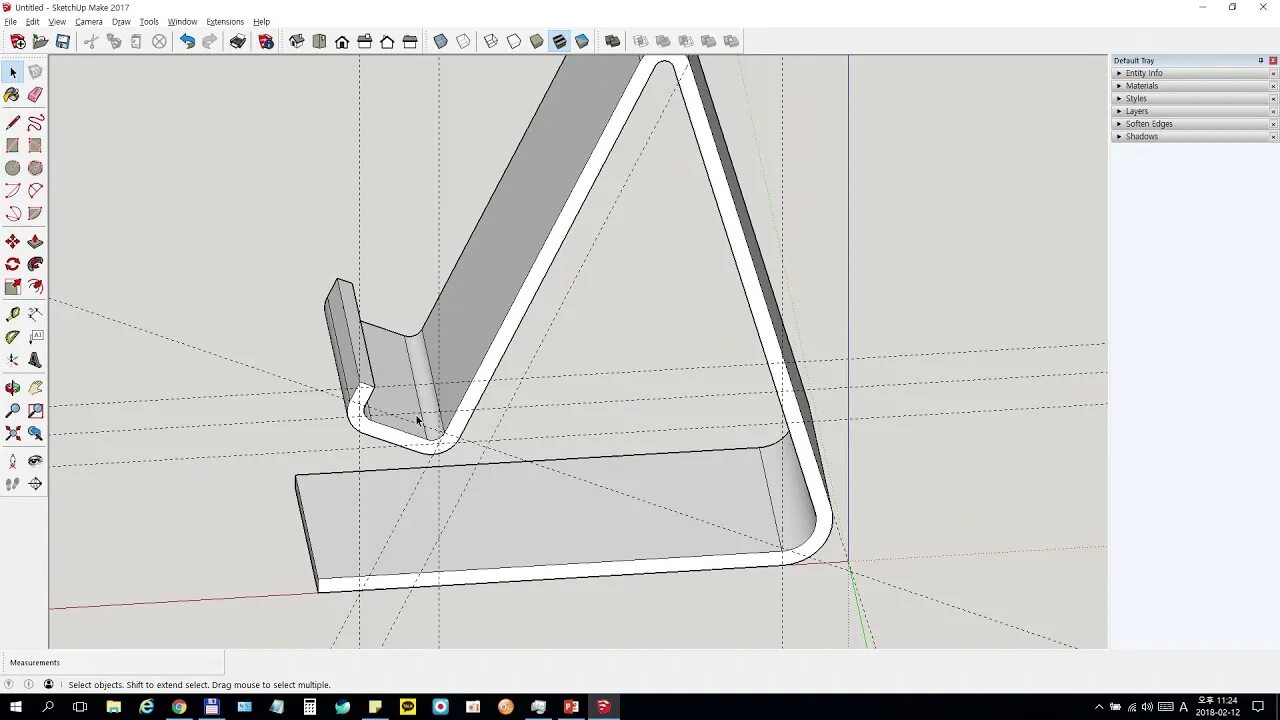Switch to Front view house icon
This screenshot has width=1280, height=720.
342,41
